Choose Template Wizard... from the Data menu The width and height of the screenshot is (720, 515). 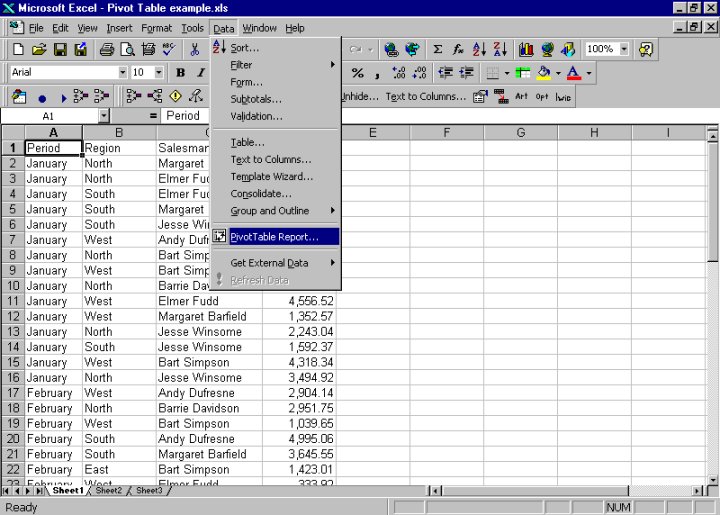[276, 177]
